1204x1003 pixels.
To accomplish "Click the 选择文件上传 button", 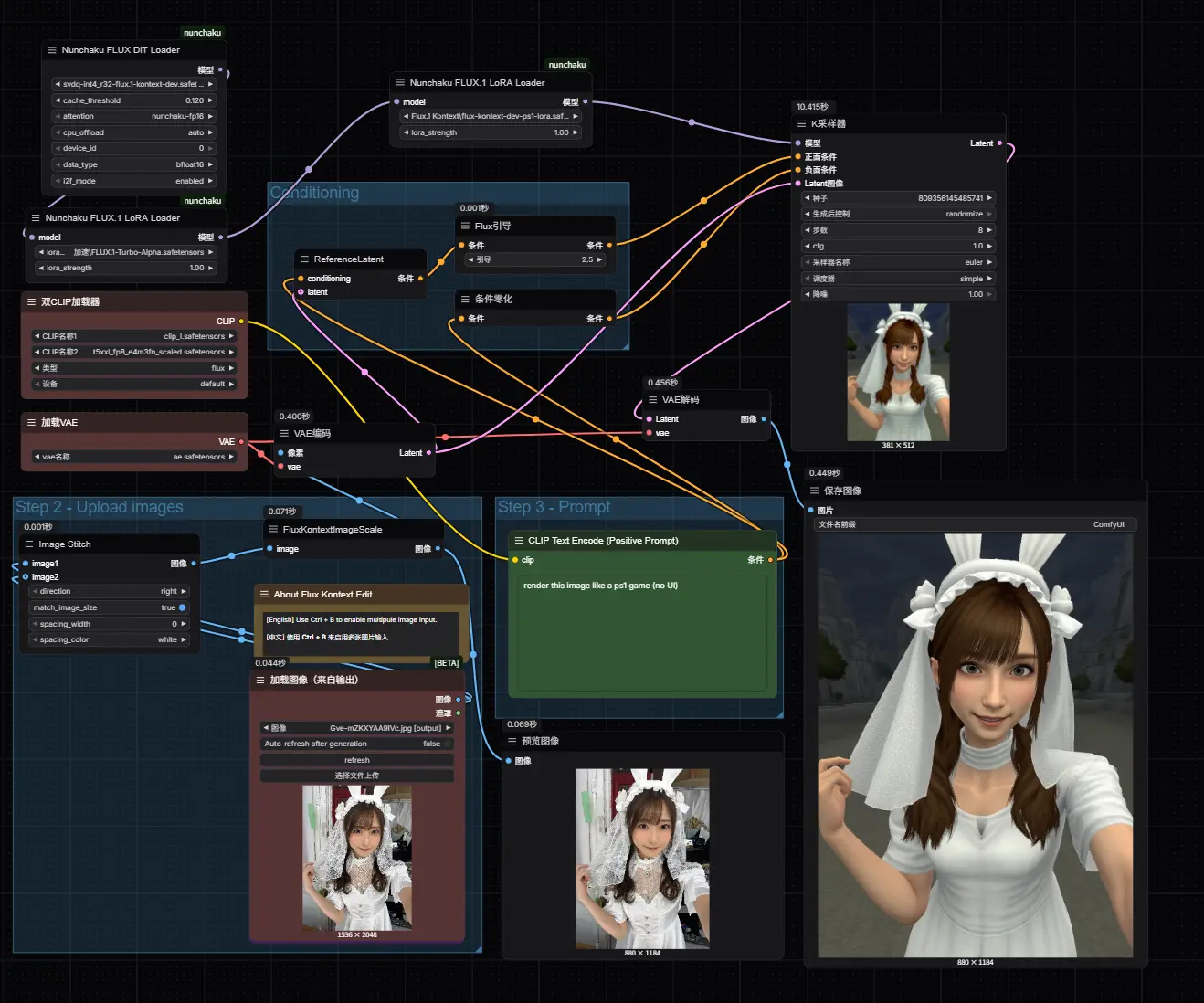I will pos(356,776).
